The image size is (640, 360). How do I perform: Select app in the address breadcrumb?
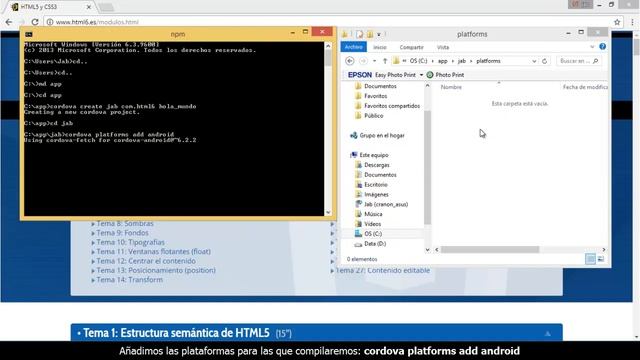[442, 61]
